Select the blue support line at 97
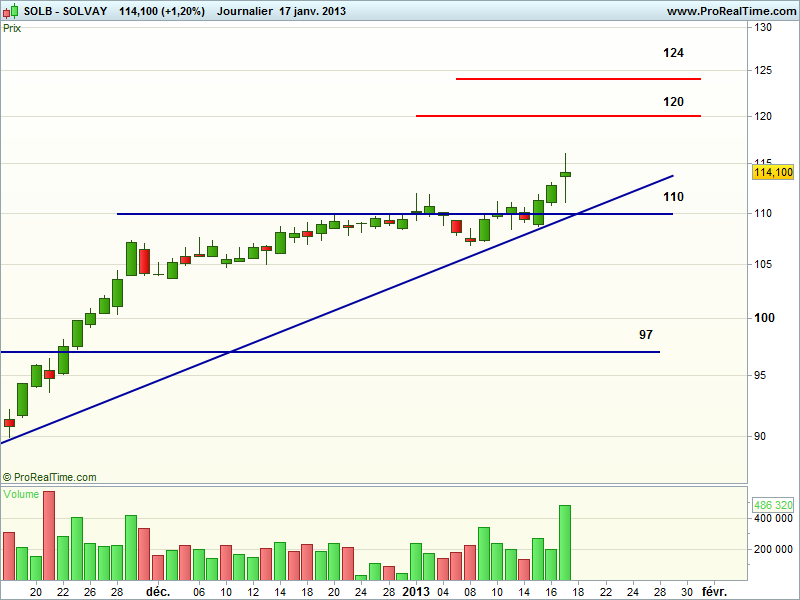 (x=330, y=352)
